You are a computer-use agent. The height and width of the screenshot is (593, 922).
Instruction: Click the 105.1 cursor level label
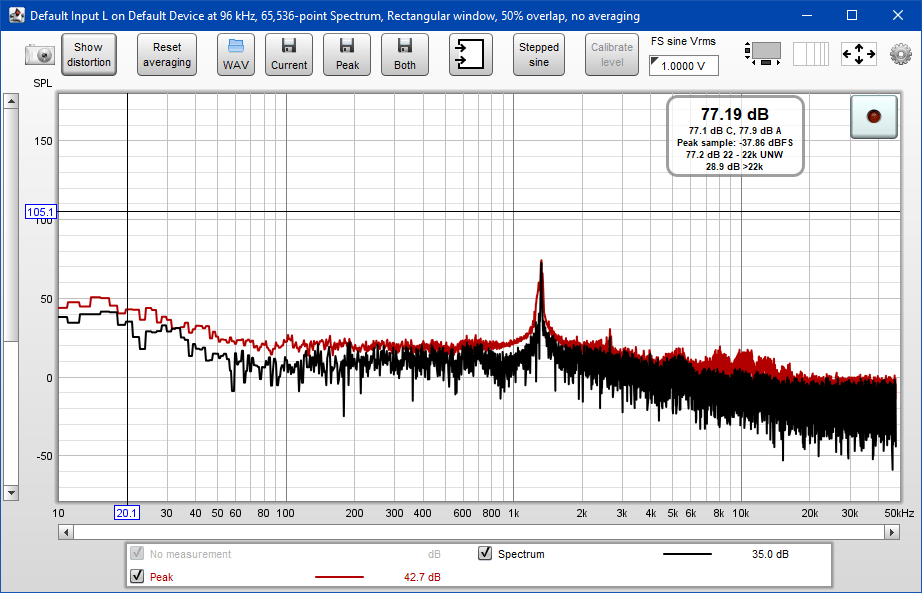click(41, 212)
